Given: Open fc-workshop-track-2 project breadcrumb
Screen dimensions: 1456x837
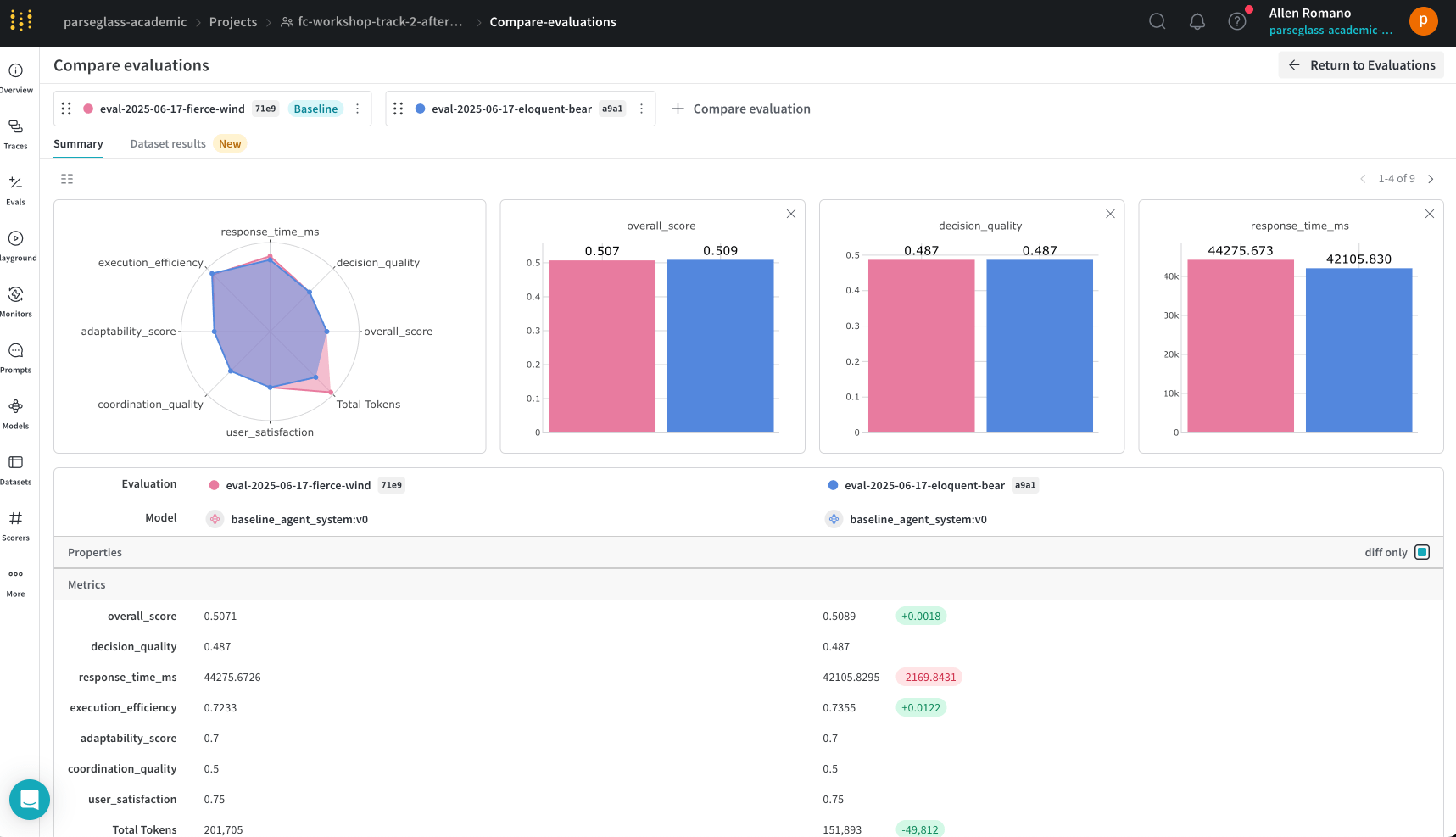Looking at the screenshot, I should [x=372, y=22].
